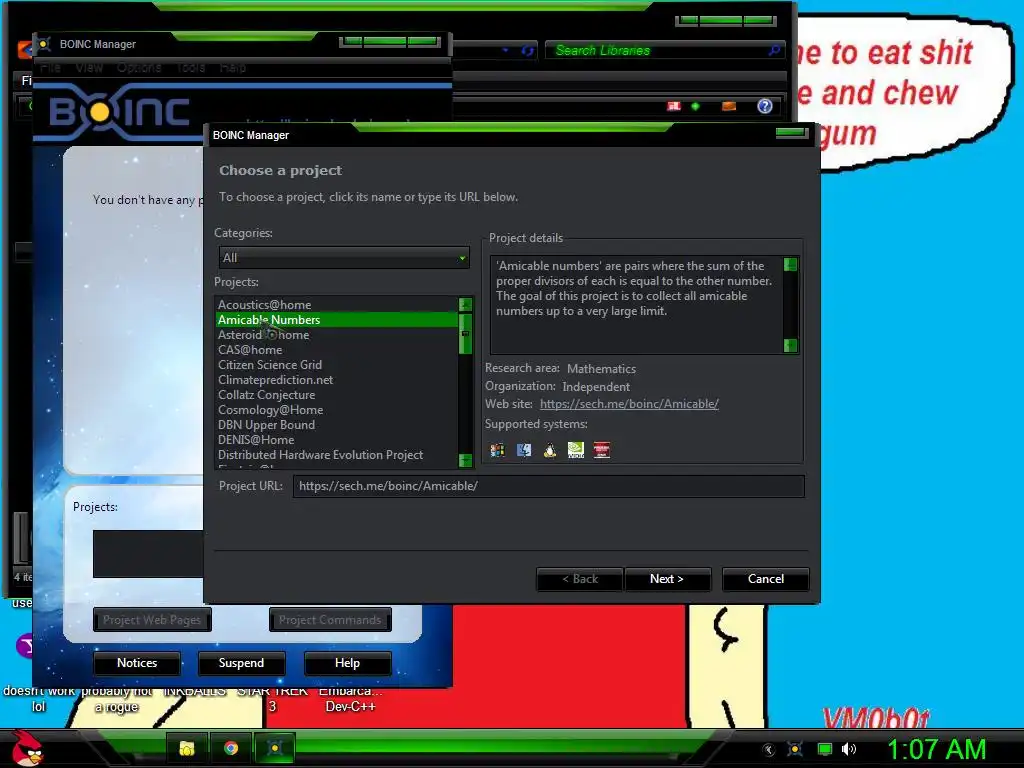1024x768 pixels.
Task: Open Help menu in BOINC Manager menu bar
Action: point(232,67)
